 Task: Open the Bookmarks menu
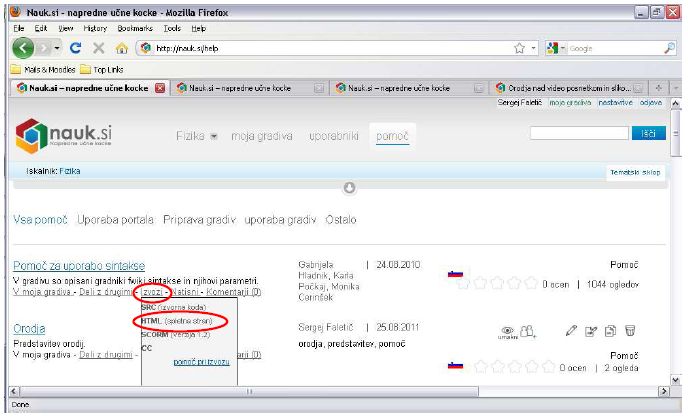point(120,28)
